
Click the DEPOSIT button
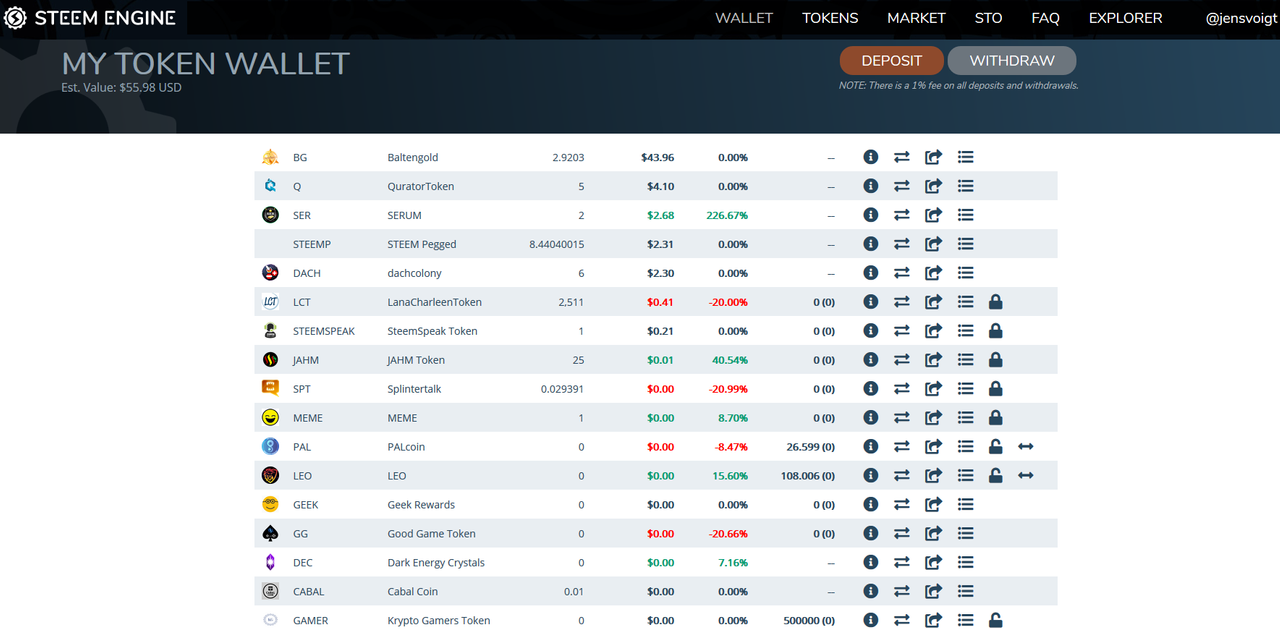pyautogui.click(x=892, y=61)
